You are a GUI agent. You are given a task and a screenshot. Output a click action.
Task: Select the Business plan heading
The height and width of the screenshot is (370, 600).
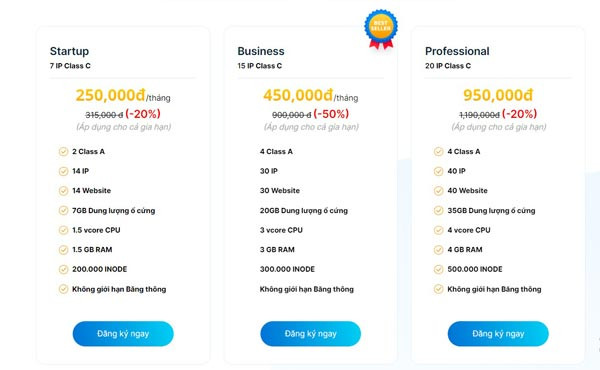point(261,51)
